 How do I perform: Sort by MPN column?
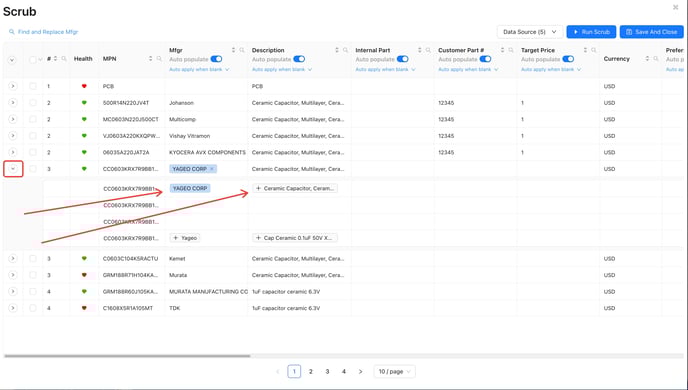(150, 59)
